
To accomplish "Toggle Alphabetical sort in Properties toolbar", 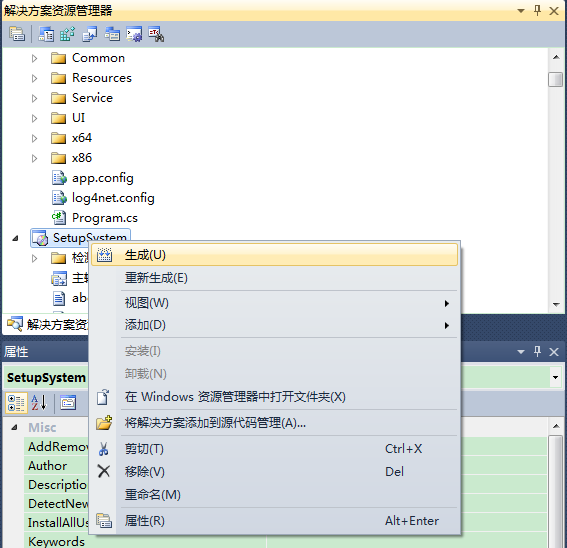I will pyautogui.click(x=39, y=403).
